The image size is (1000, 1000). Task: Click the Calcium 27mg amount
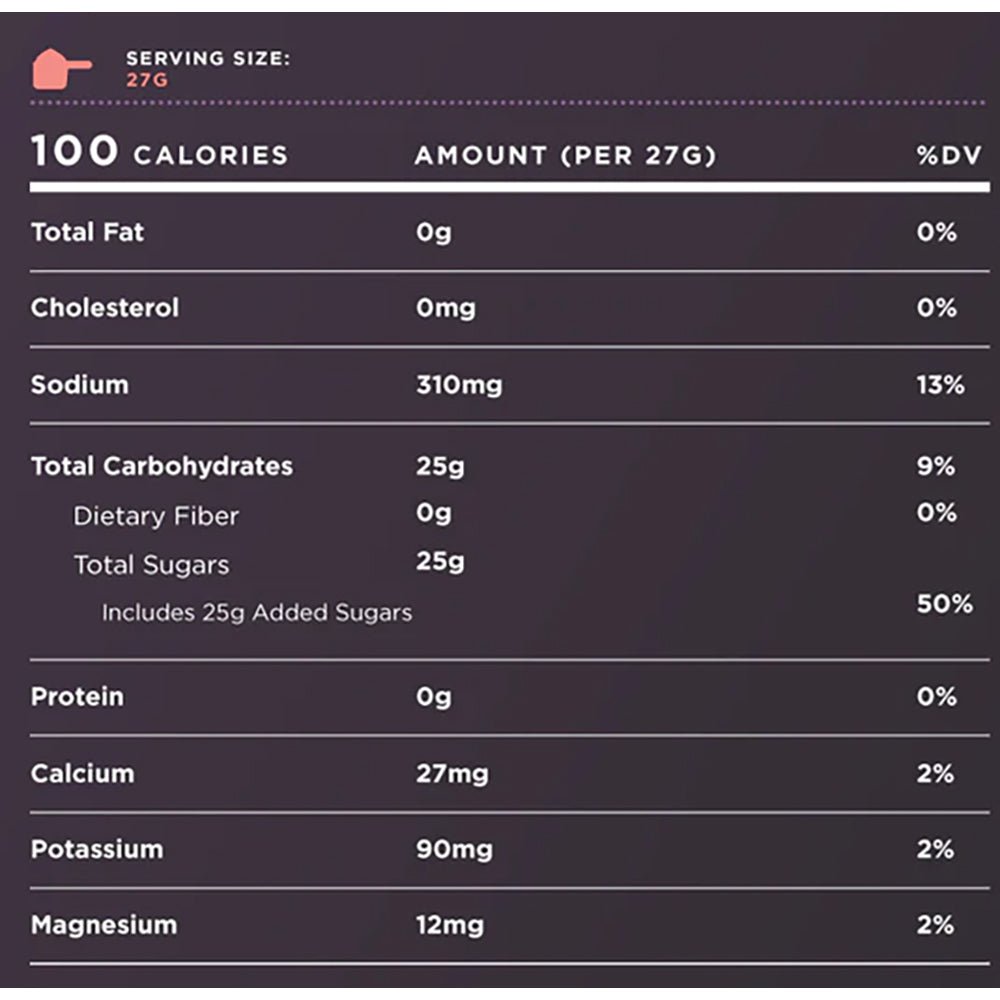(452, 773)
